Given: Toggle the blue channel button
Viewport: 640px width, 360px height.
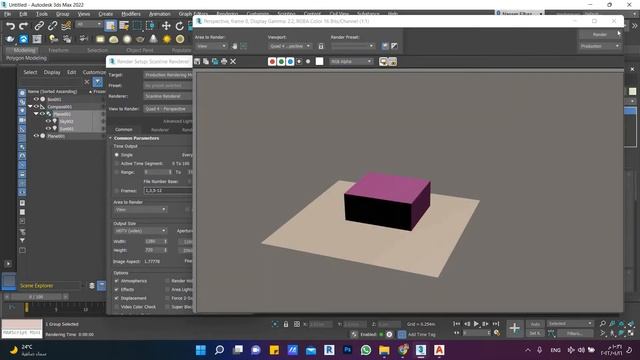Looking at the screenshot, I should pyautogui.click(x=290, y=61).
